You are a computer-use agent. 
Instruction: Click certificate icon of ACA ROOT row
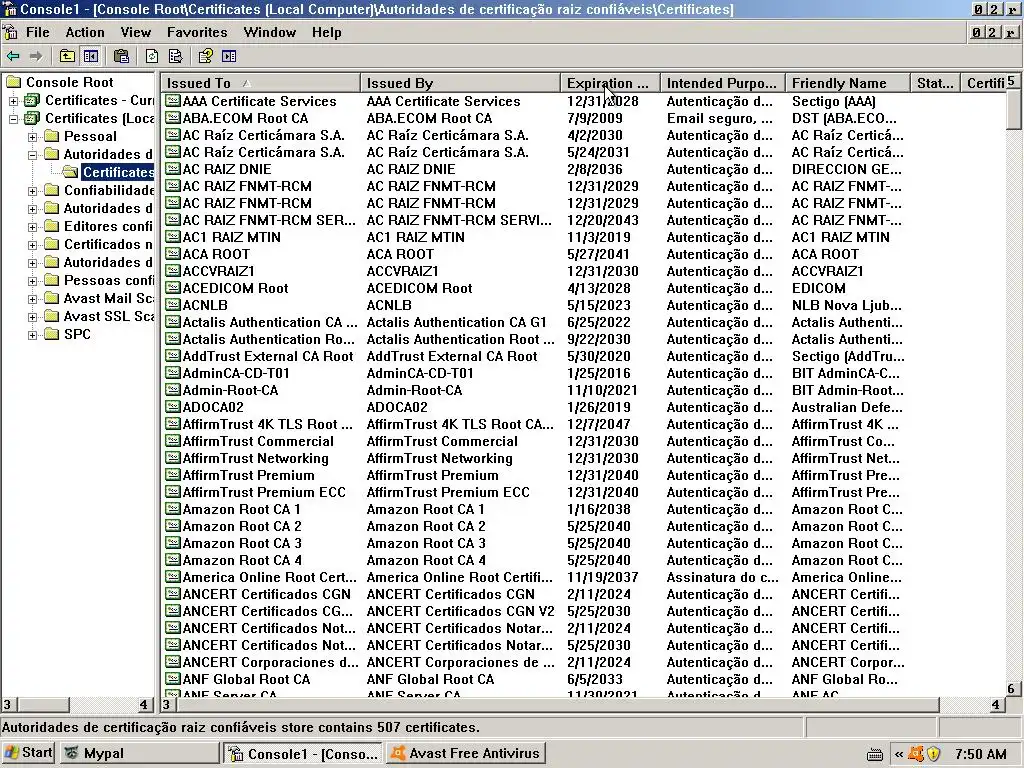(172, 253)
